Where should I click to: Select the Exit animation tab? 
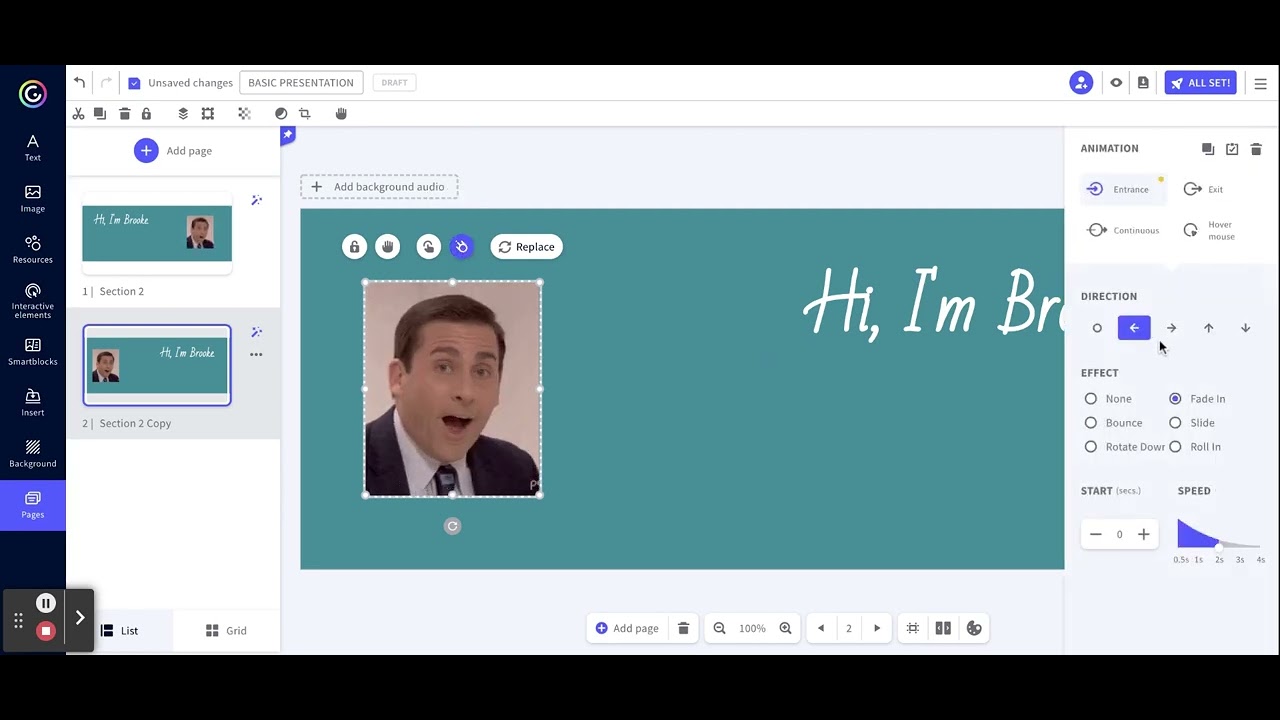[1204, 189]
